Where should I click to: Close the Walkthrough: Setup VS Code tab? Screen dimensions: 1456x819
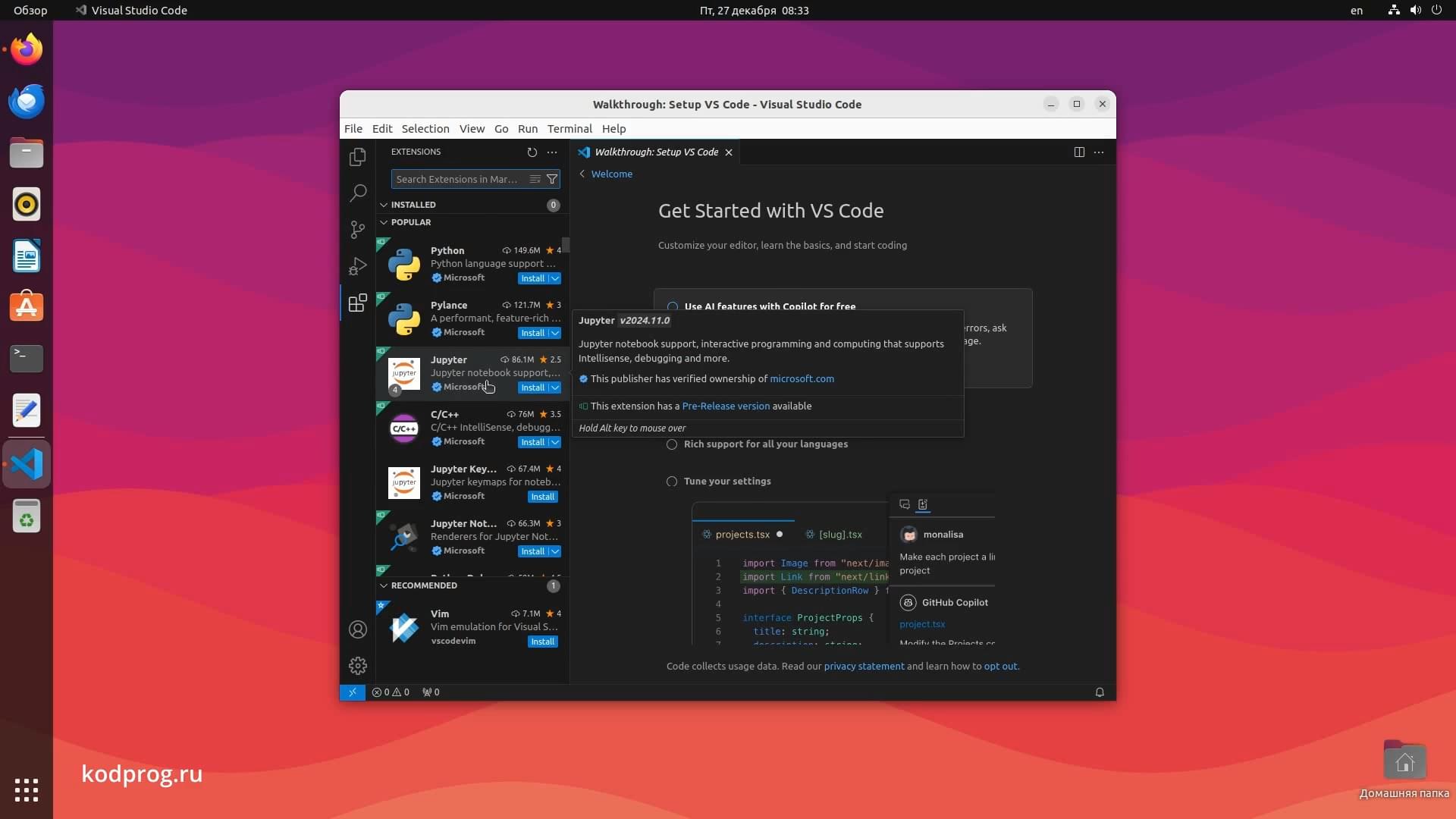click(729, 152)
